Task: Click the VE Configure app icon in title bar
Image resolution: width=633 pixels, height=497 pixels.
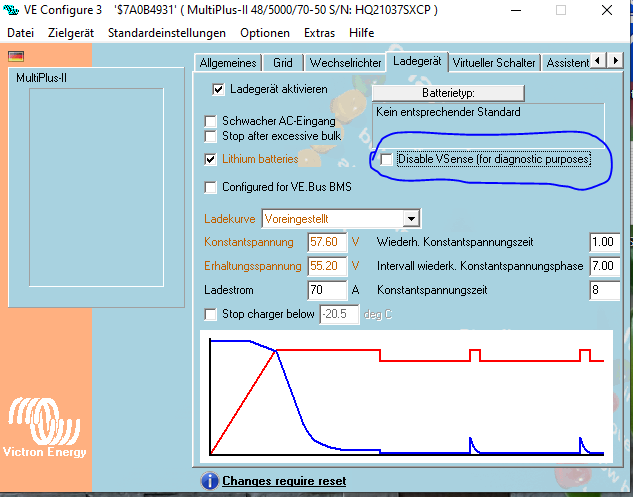Action: [11, 10]
